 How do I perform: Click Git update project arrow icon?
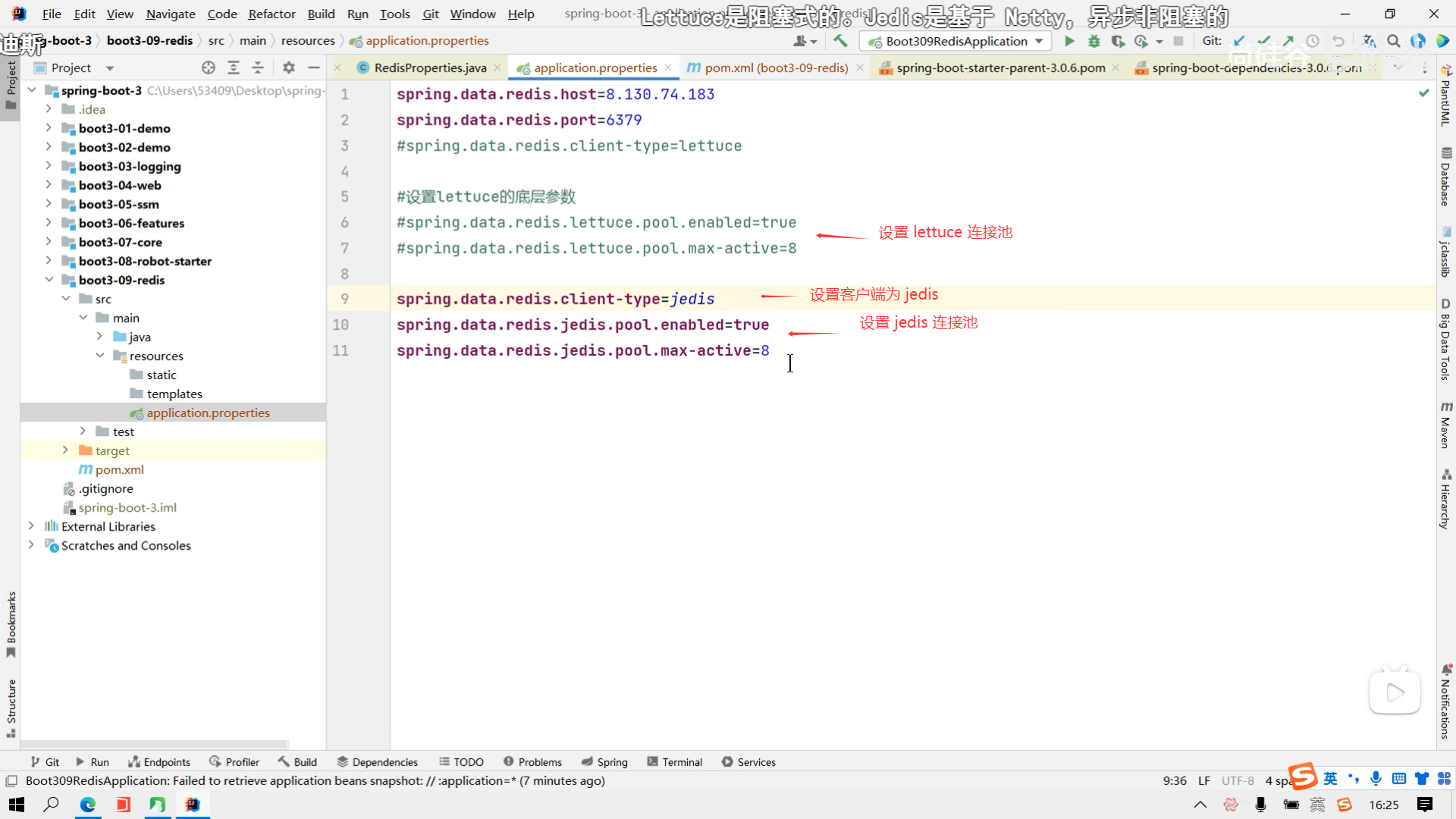[1239, 41]
